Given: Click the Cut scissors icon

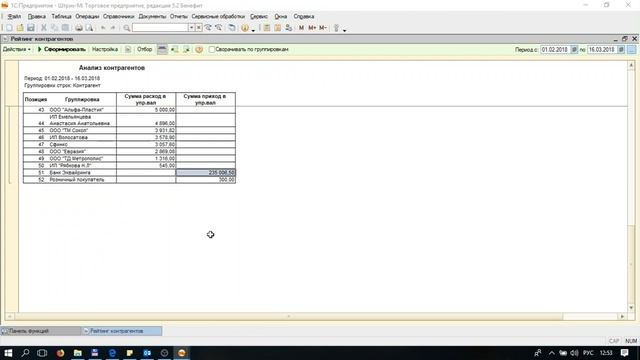Looking at the screenshot, I should tap(44, 28).
